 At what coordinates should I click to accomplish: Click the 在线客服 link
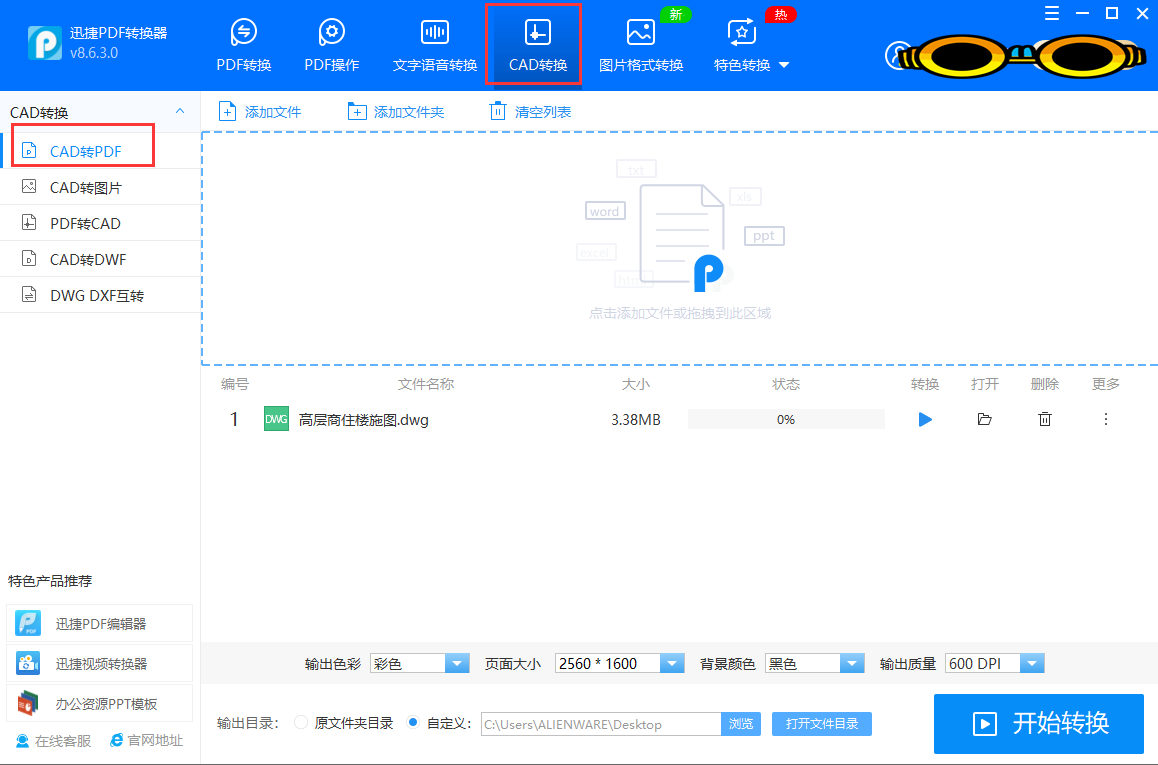coord(53,741)
